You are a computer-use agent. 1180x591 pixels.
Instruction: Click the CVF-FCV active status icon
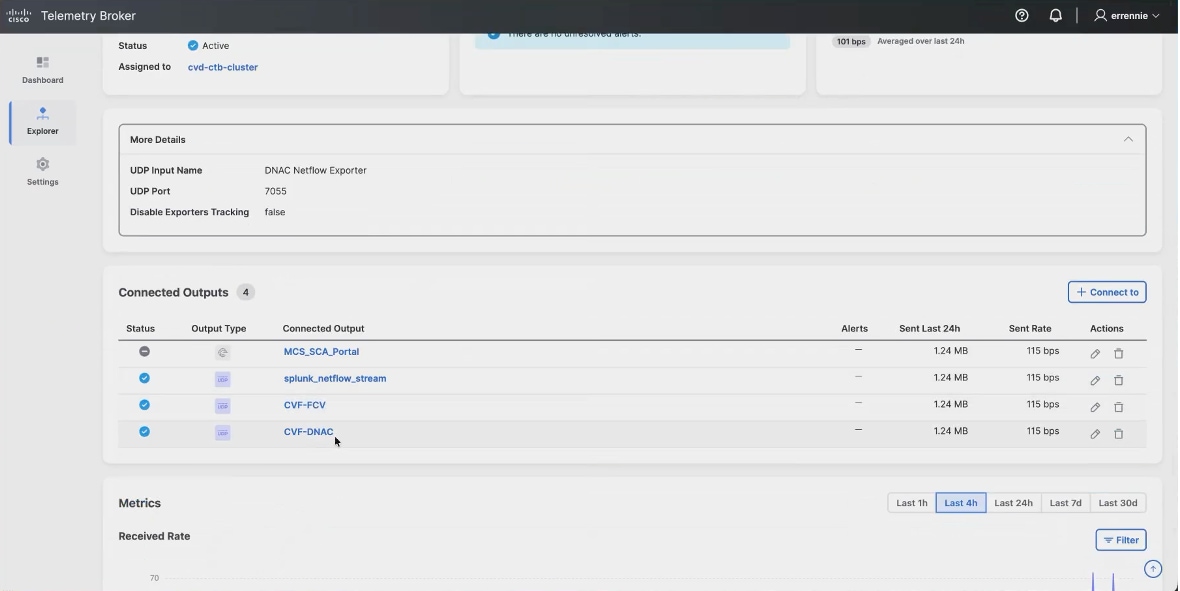144,405
